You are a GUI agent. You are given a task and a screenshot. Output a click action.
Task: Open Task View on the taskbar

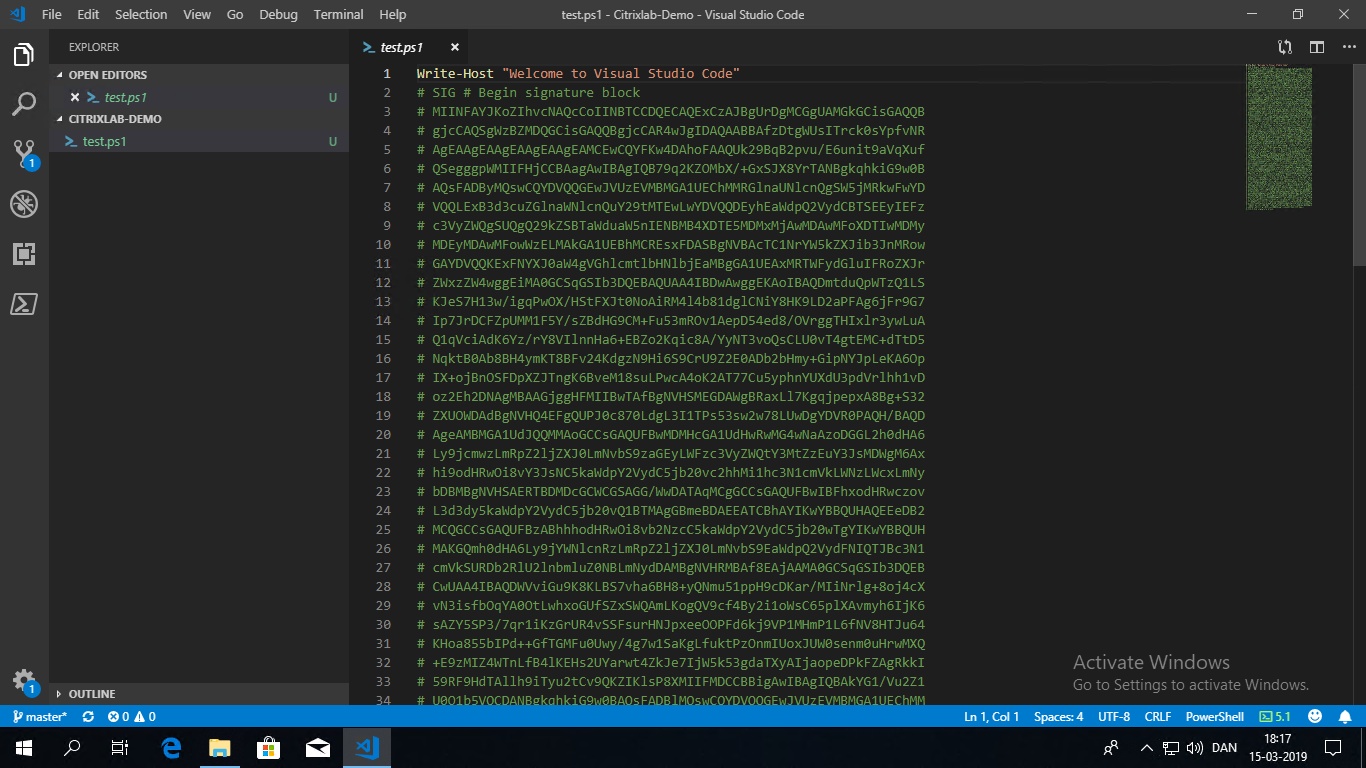tap(120, 747)
